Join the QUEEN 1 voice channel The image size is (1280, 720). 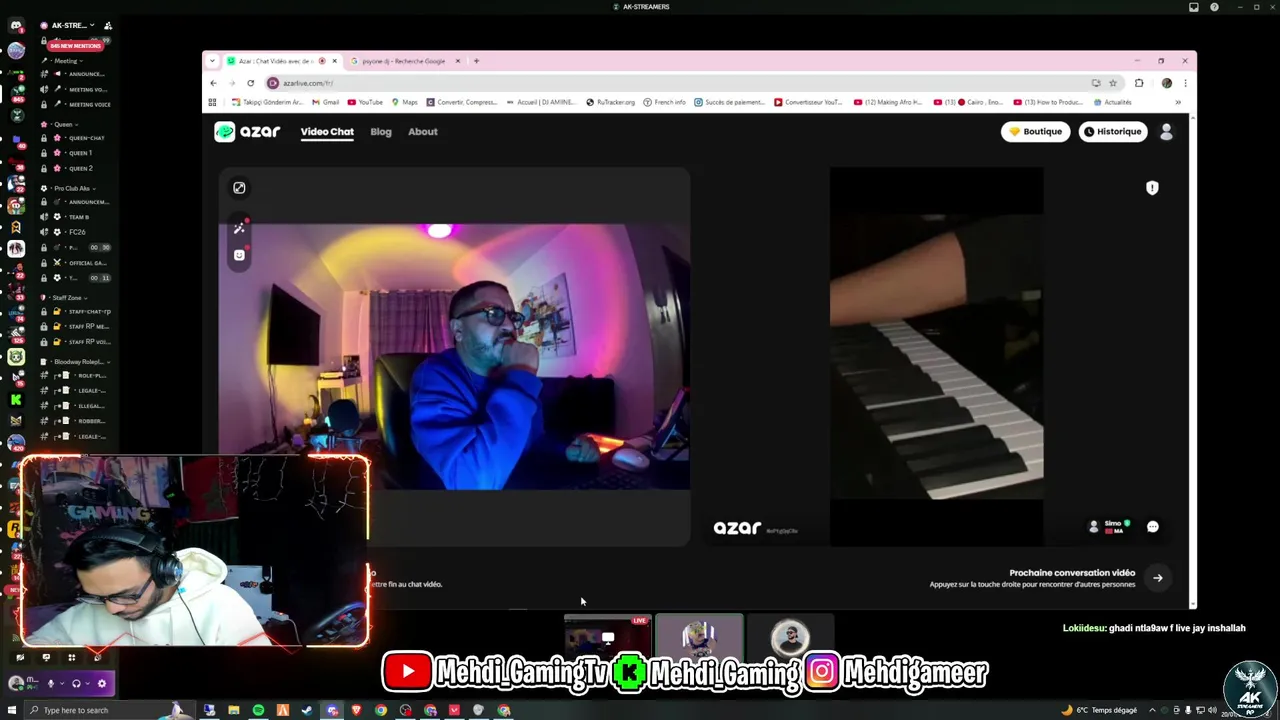[76, 153]
